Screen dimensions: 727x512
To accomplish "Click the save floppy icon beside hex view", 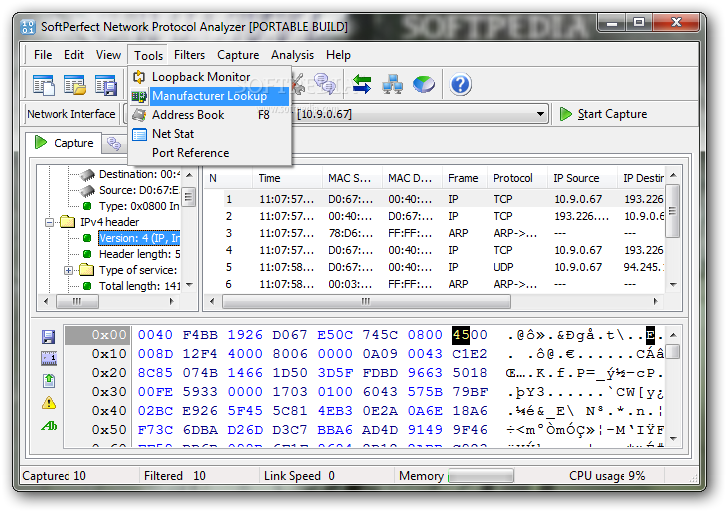I will click(x=48, y=337).
